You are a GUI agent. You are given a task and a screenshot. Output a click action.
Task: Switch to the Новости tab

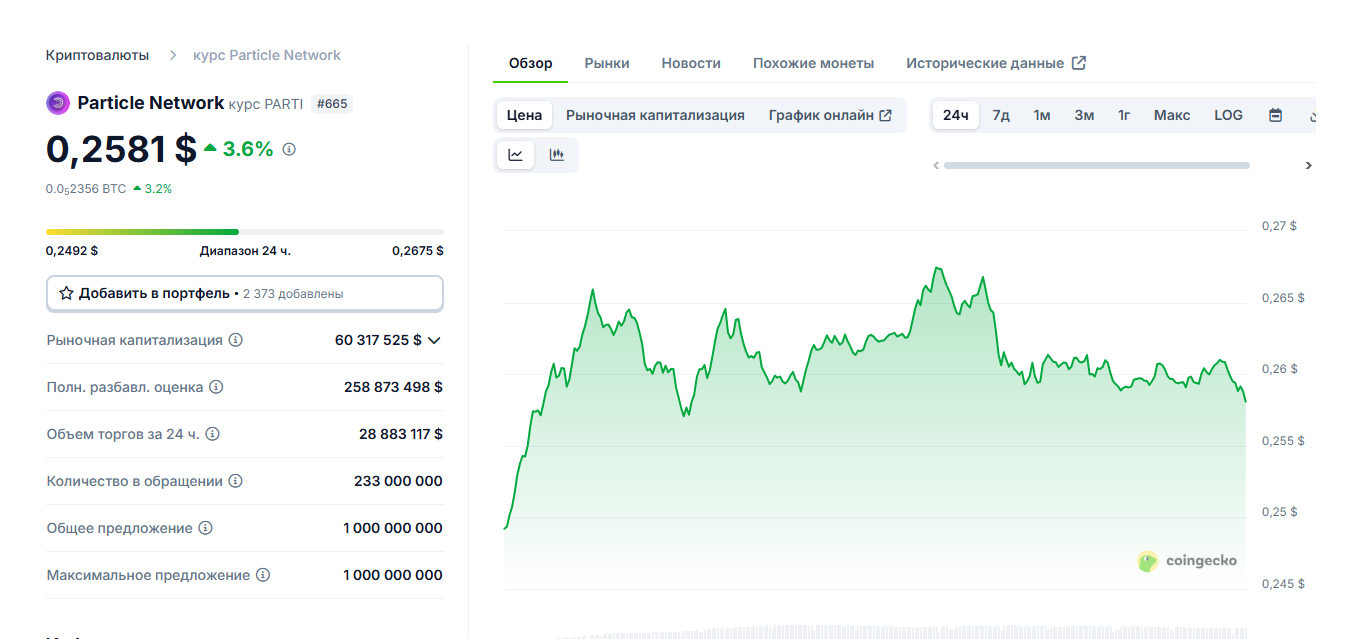[691, 63]
